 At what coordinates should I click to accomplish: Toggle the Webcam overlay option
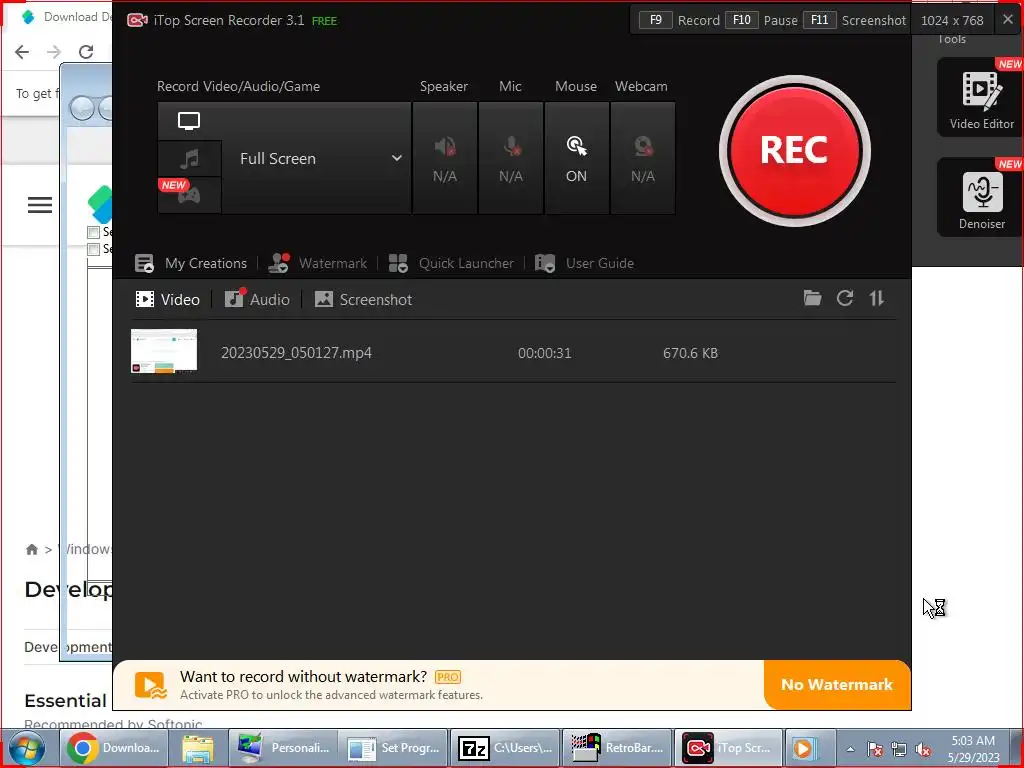(643, 158)
